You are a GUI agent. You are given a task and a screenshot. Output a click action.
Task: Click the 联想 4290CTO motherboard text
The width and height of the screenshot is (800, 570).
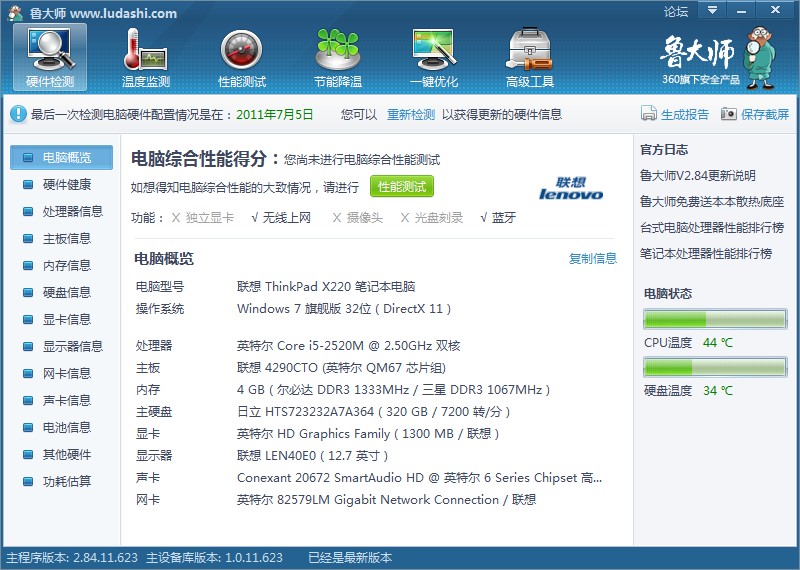[x=341, y=368]
